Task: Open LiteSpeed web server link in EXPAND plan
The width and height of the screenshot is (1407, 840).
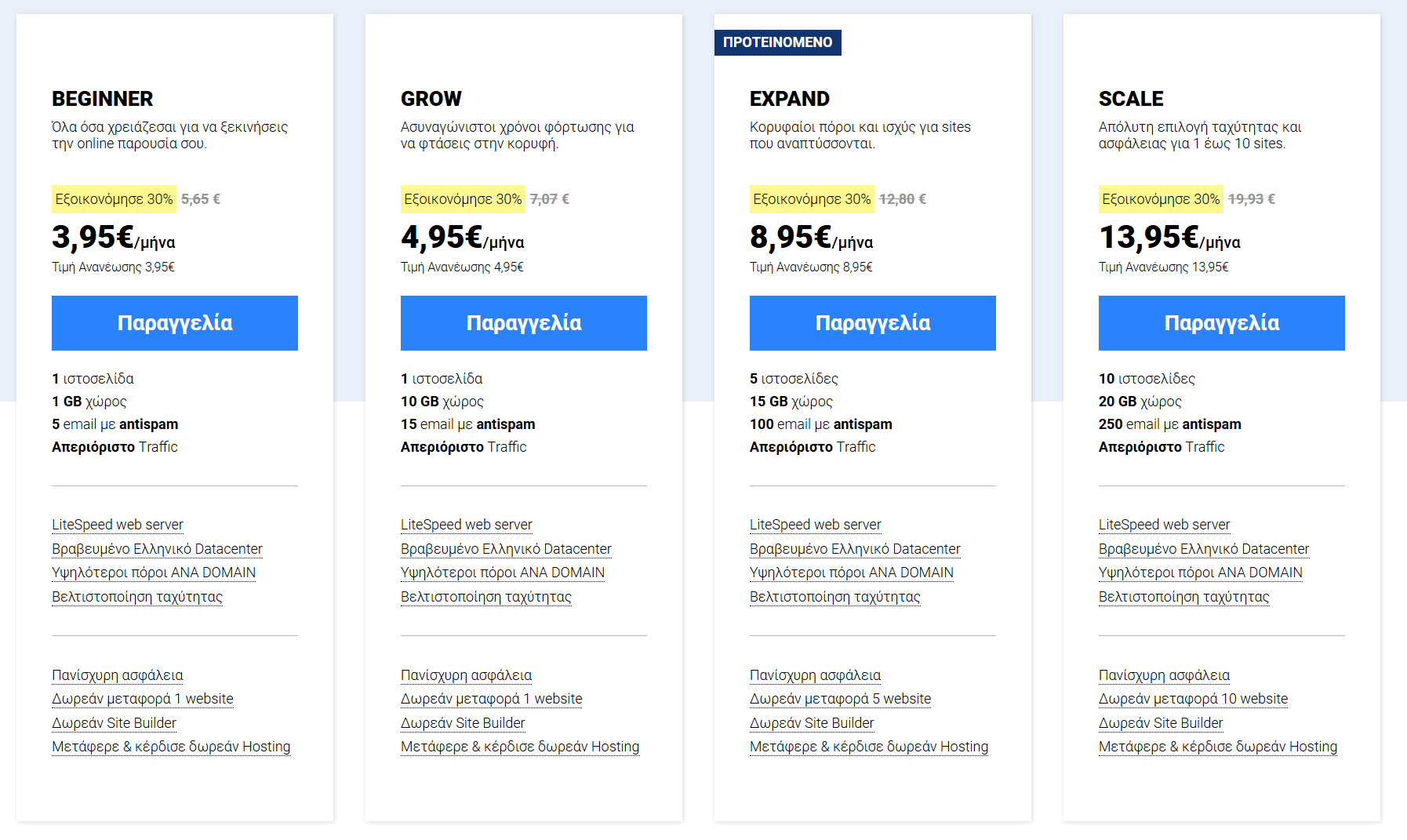Action: 816,525
